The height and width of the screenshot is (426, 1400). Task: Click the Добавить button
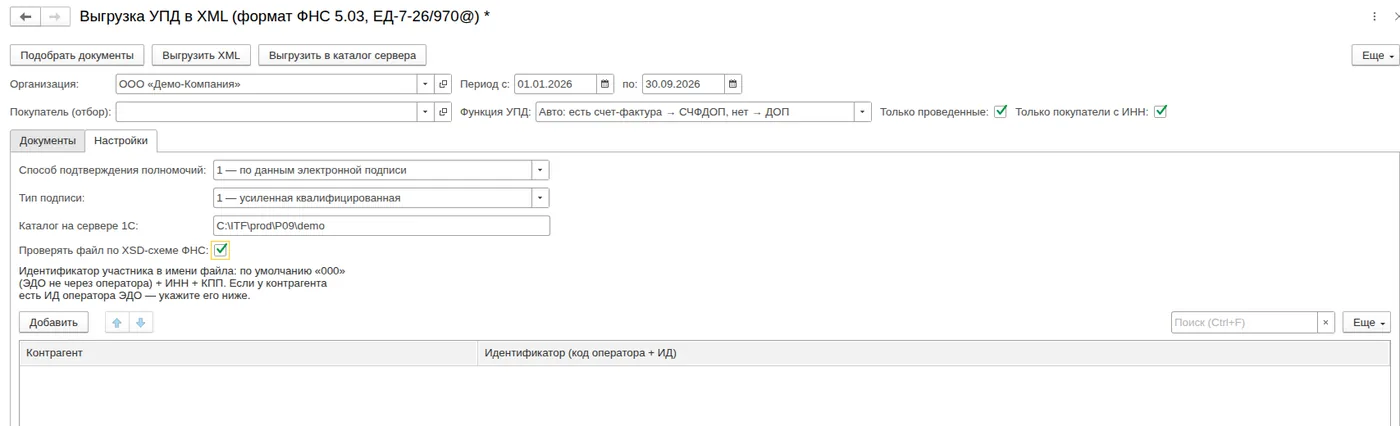[54, 322]
